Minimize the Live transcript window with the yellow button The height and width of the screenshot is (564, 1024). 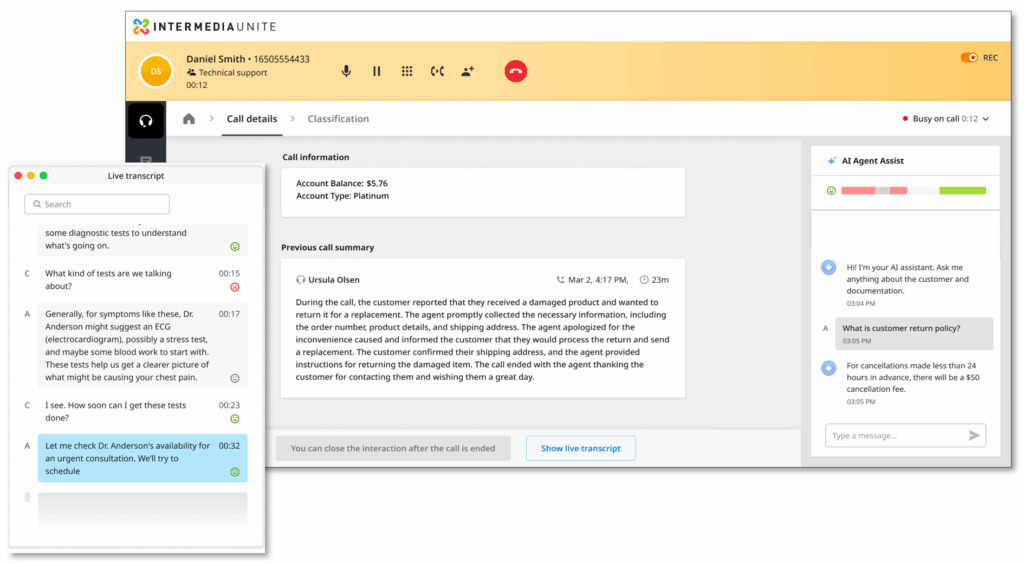coord(31,176)
